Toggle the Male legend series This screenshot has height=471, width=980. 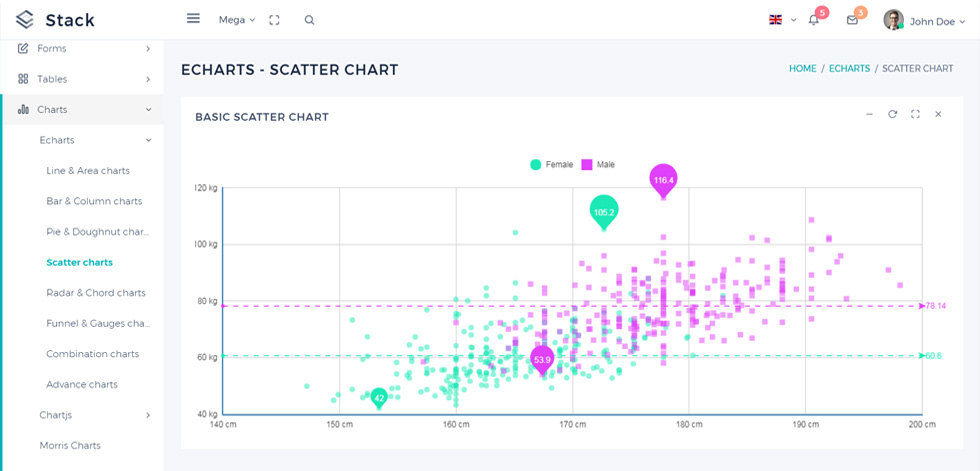click(x=598, y=165)
